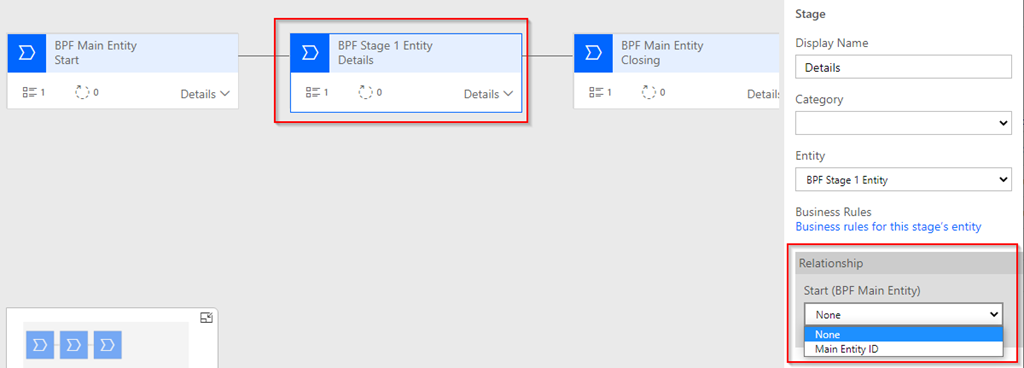Open the Relationship dropdown currently set to None
1024x368 pixels.
903,314
